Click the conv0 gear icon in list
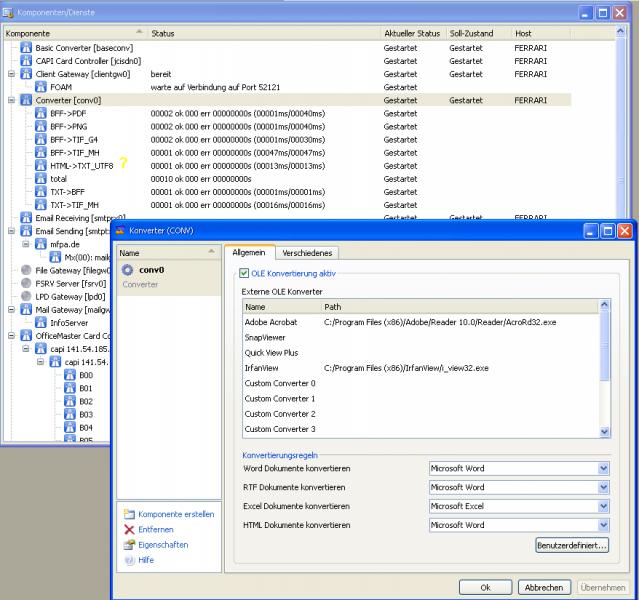Image resolution: width=639 pixels, height=600 pixels. [x=127, y=270]
